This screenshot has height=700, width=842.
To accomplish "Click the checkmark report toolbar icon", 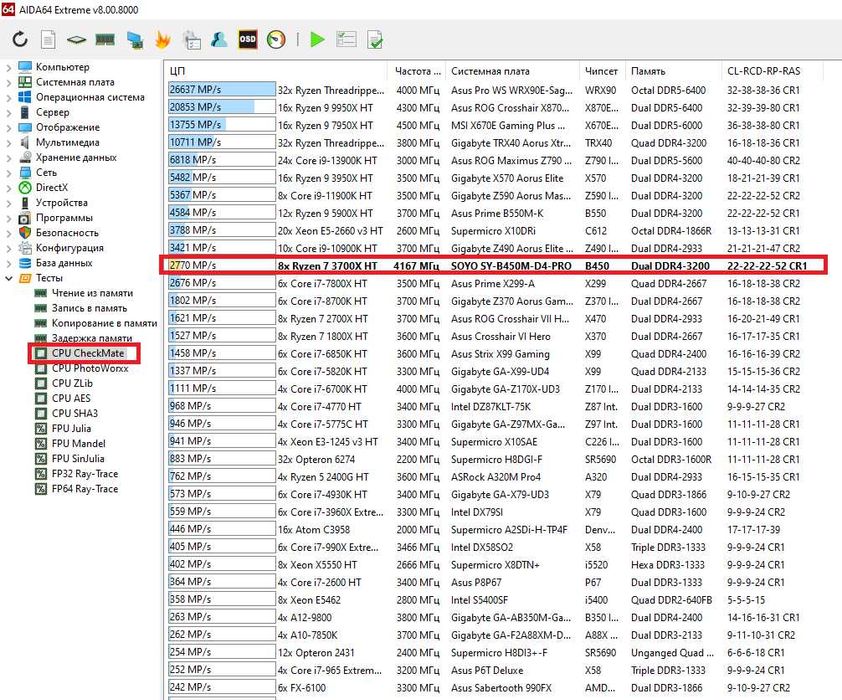I will 375,40.
